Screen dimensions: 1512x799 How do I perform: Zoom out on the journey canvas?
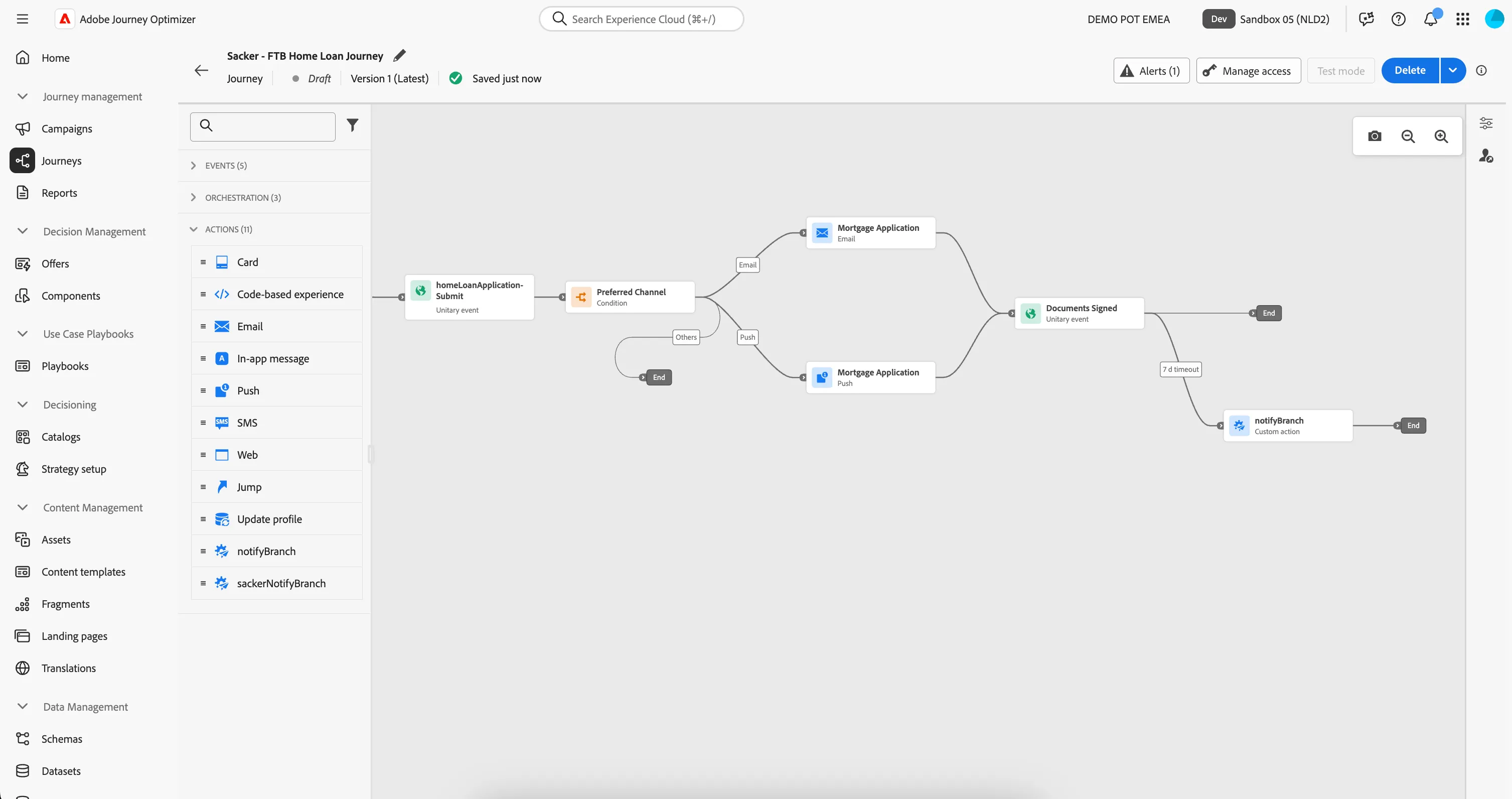pyautogui.click(x=1408, y=136)
